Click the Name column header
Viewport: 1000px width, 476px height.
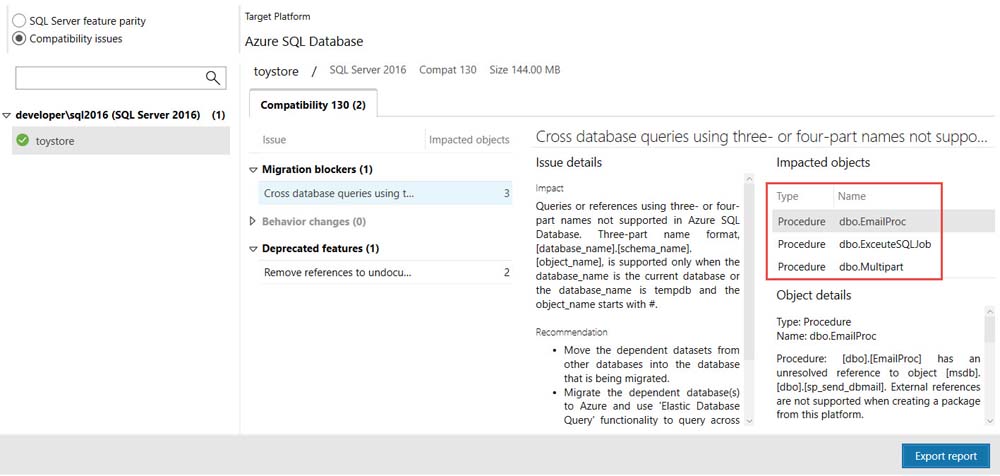point(852,196)
